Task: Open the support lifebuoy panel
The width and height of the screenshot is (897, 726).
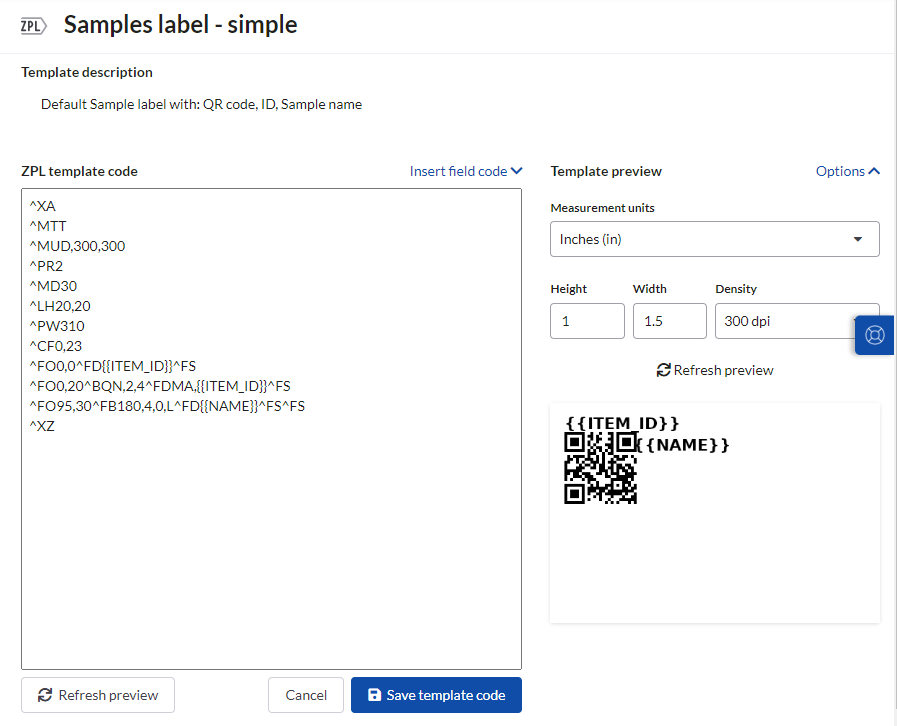Action: [x=874, y=335]
